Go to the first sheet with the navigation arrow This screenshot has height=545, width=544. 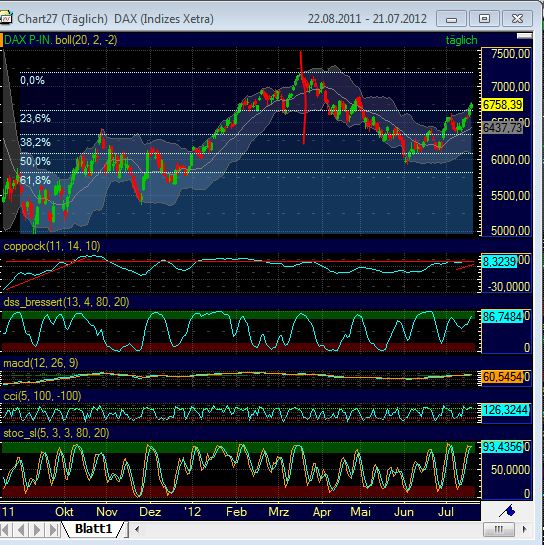[x=5, y=530]
